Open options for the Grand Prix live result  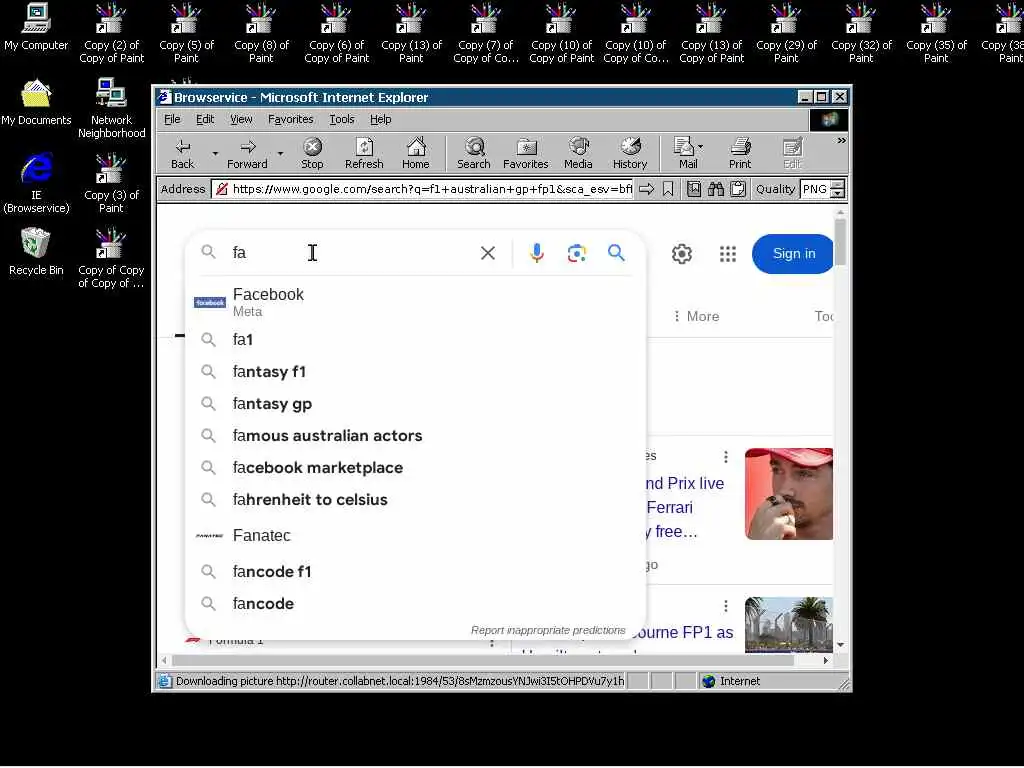pyautogui.click(x=726, y=456)
